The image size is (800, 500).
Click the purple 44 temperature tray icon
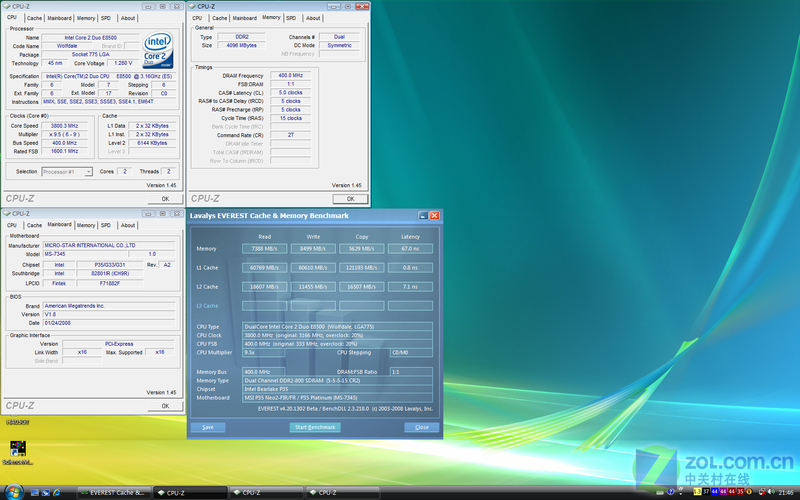[723, 491]
